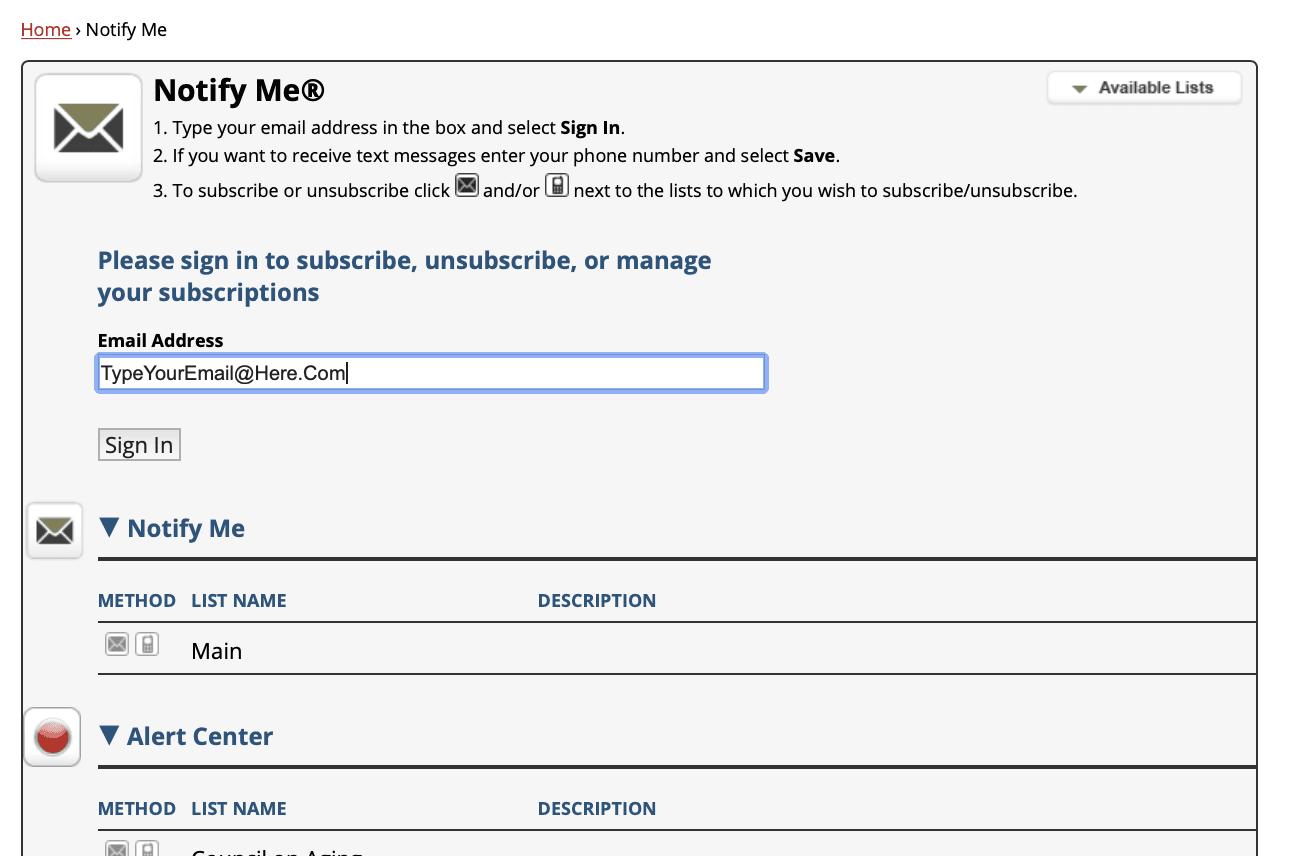Click METHOD column header under Notify Me
1296x856 pixels.
(137, 601)
